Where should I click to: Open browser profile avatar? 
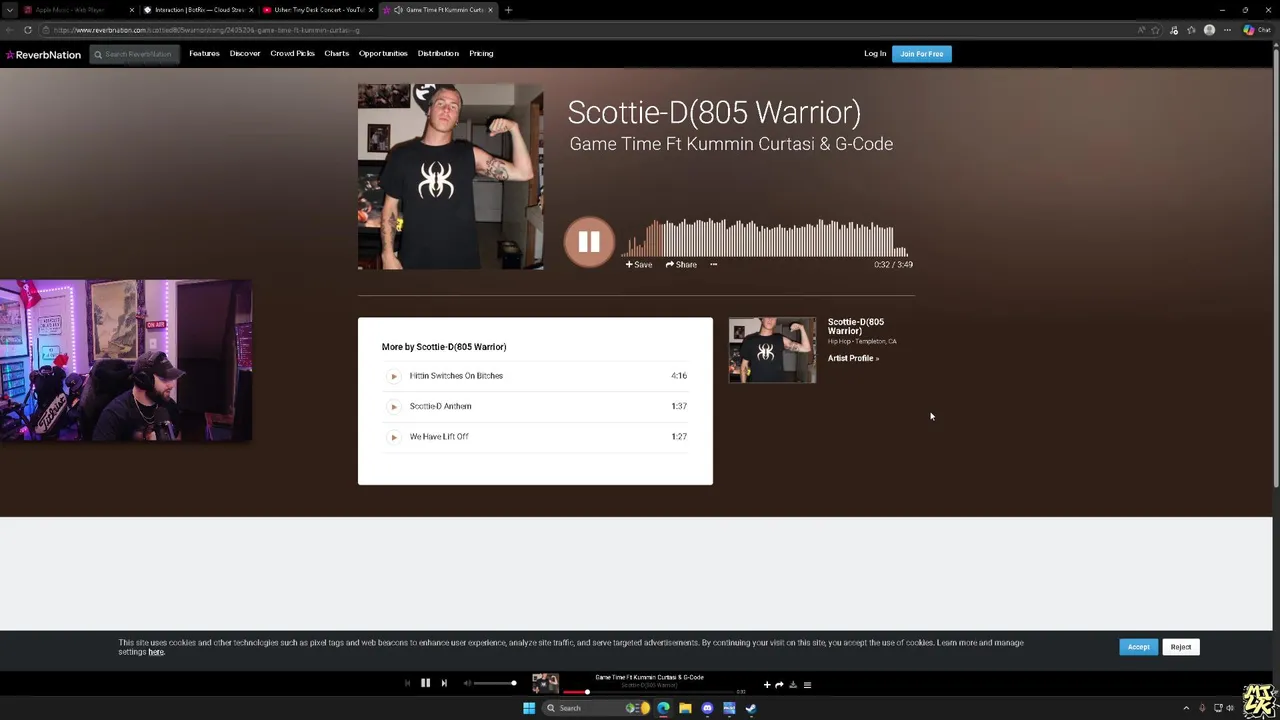coord(1209,30)
